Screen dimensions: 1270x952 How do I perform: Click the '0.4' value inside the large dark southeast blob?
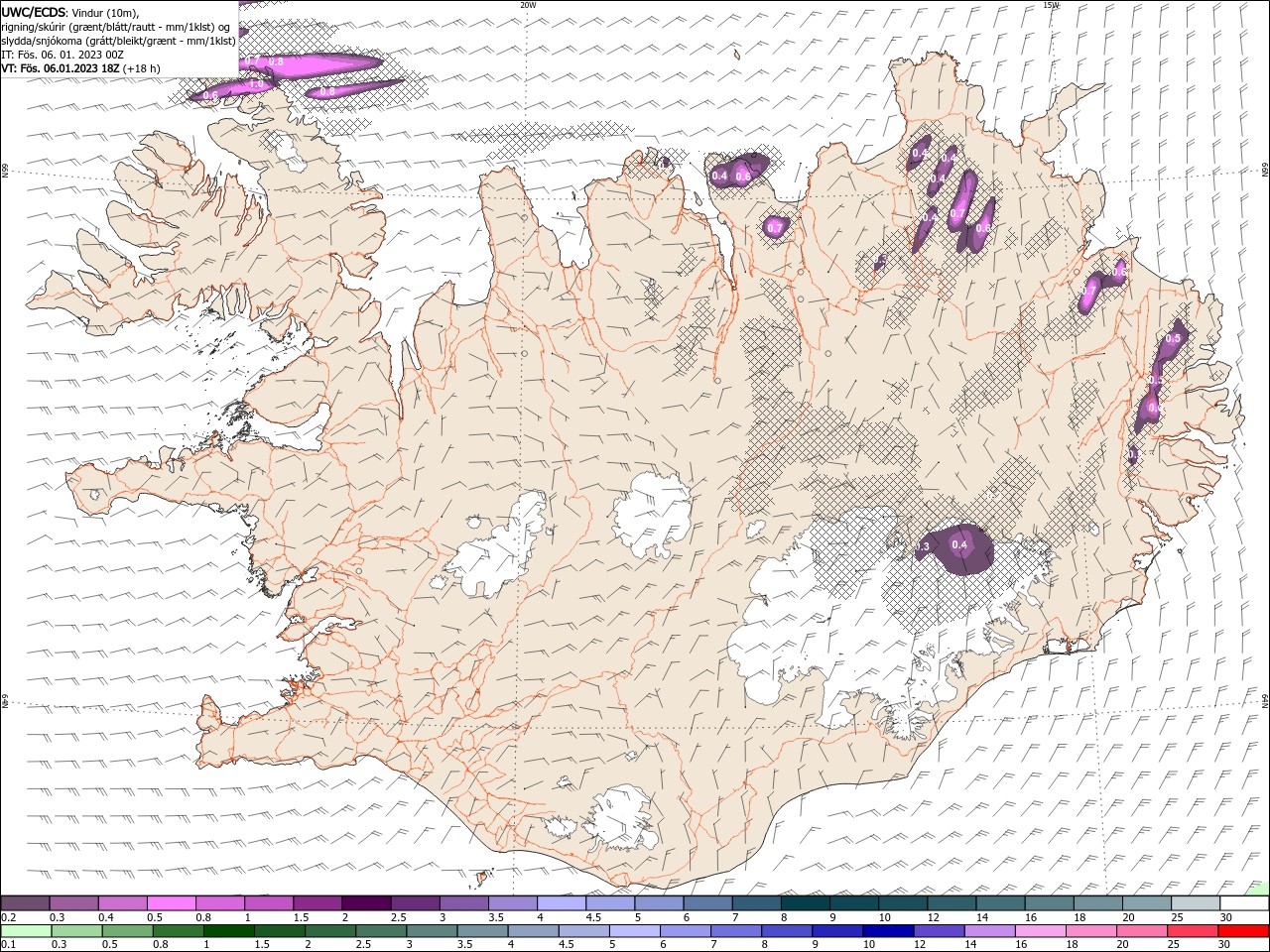point(959,544)
